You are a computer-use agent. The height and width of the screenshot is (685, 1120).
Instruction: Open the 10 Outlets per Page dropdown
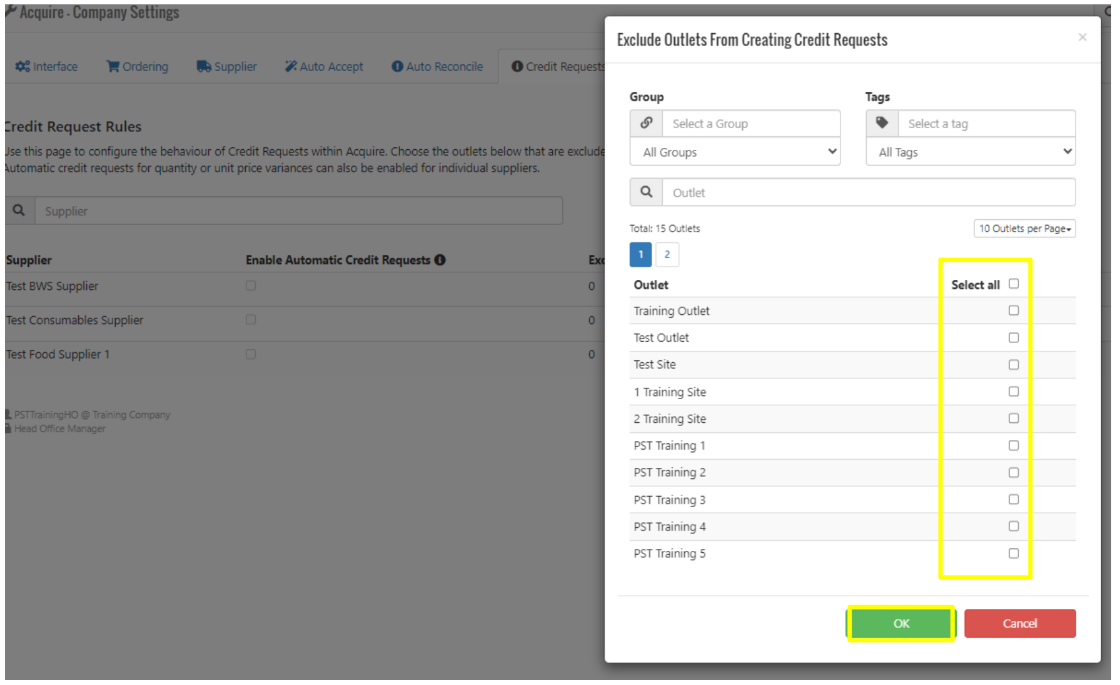point(1025,229)
